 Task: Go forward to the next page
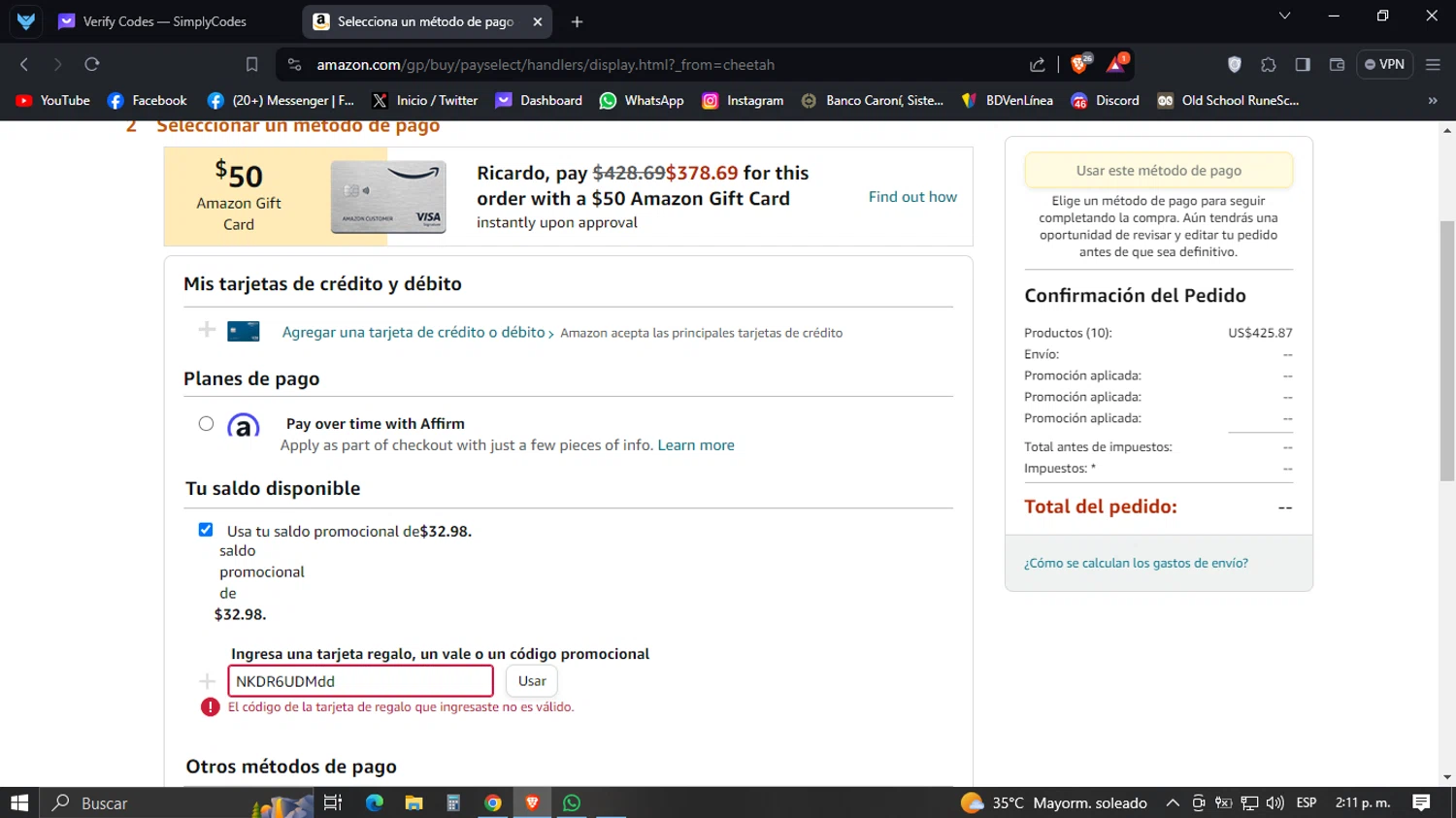pos(57,64)
